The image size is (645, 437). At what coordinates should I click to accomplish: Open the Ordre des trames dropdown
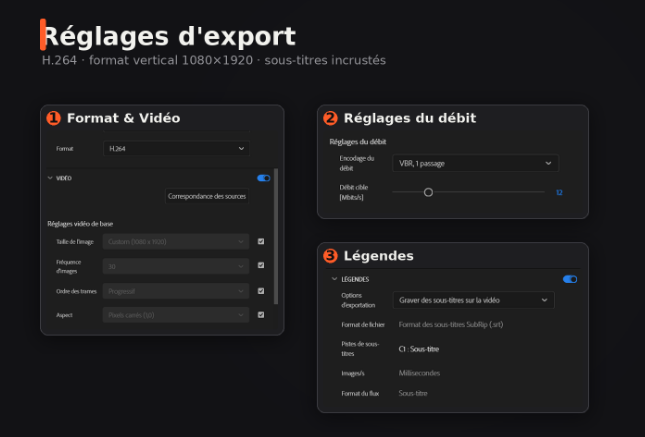[176, 291]
